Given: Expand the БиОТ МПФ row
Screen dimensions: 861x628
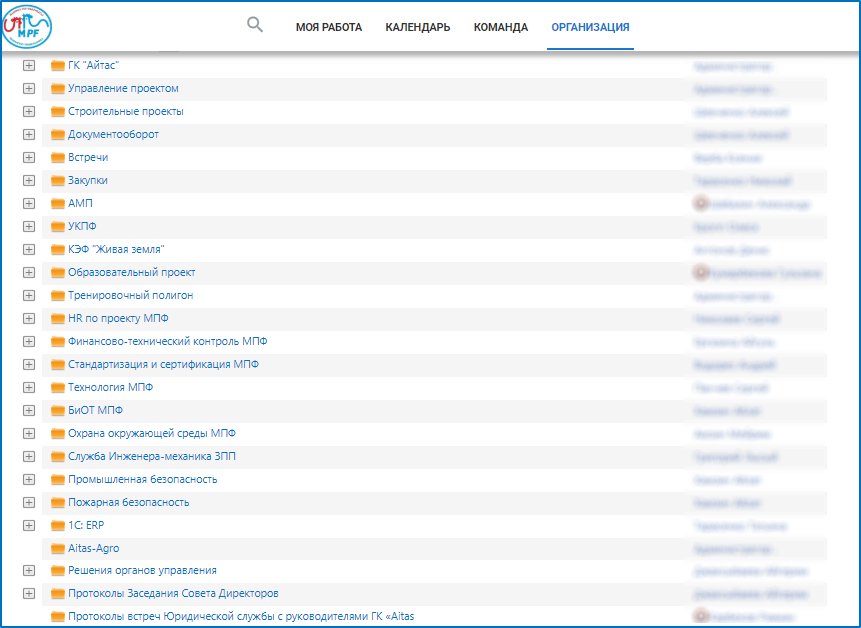Looking at the screenshot, I should pos(29,411).
